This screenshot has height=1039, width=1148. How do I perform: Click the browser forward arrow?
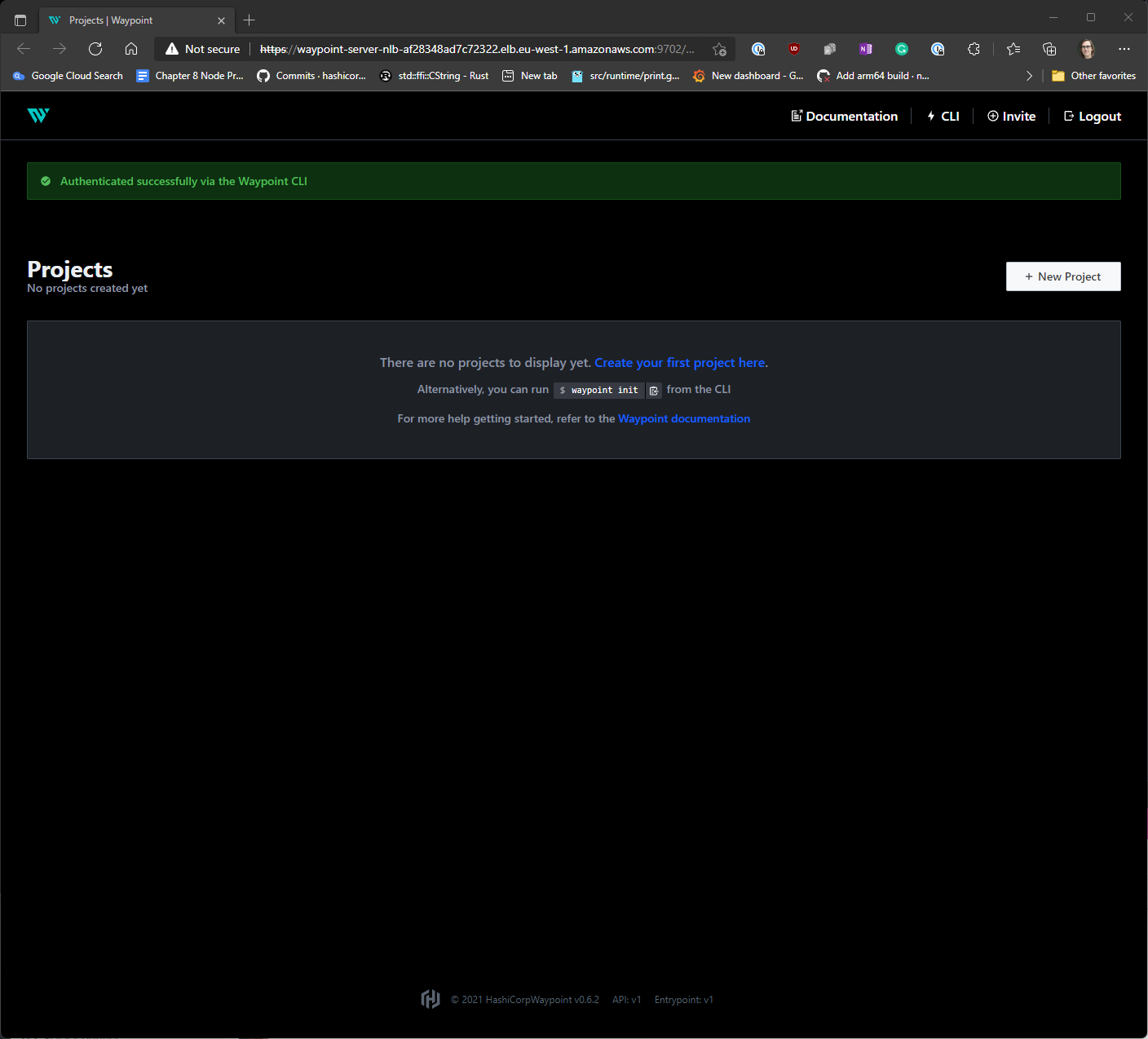(60, 49)
